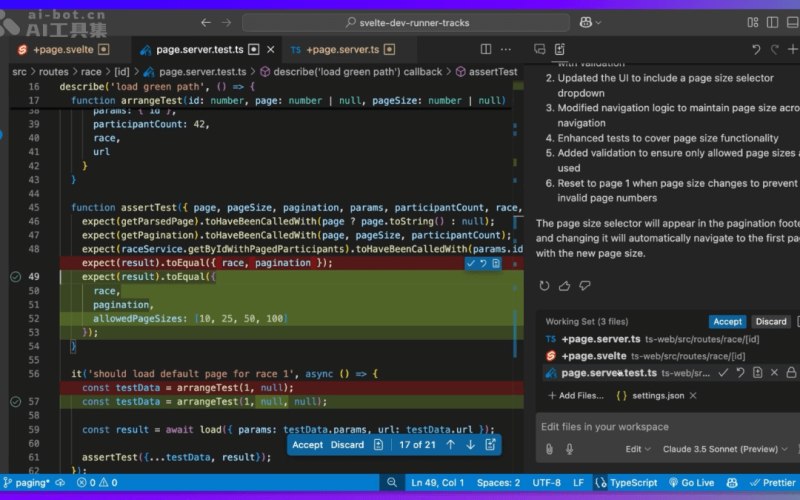Open the editor more actions ellipsis

click(x=506, y=49)
